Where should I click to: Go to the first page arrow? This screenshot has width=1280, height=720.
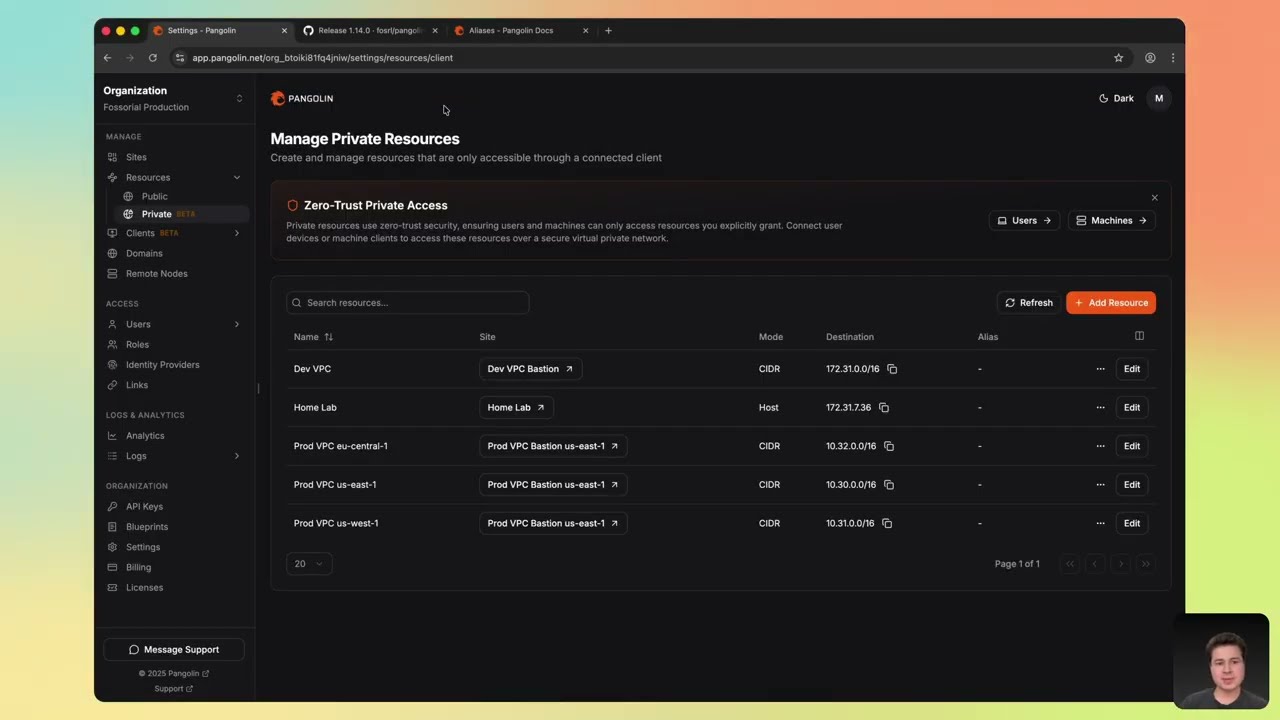click(1070, 564)
